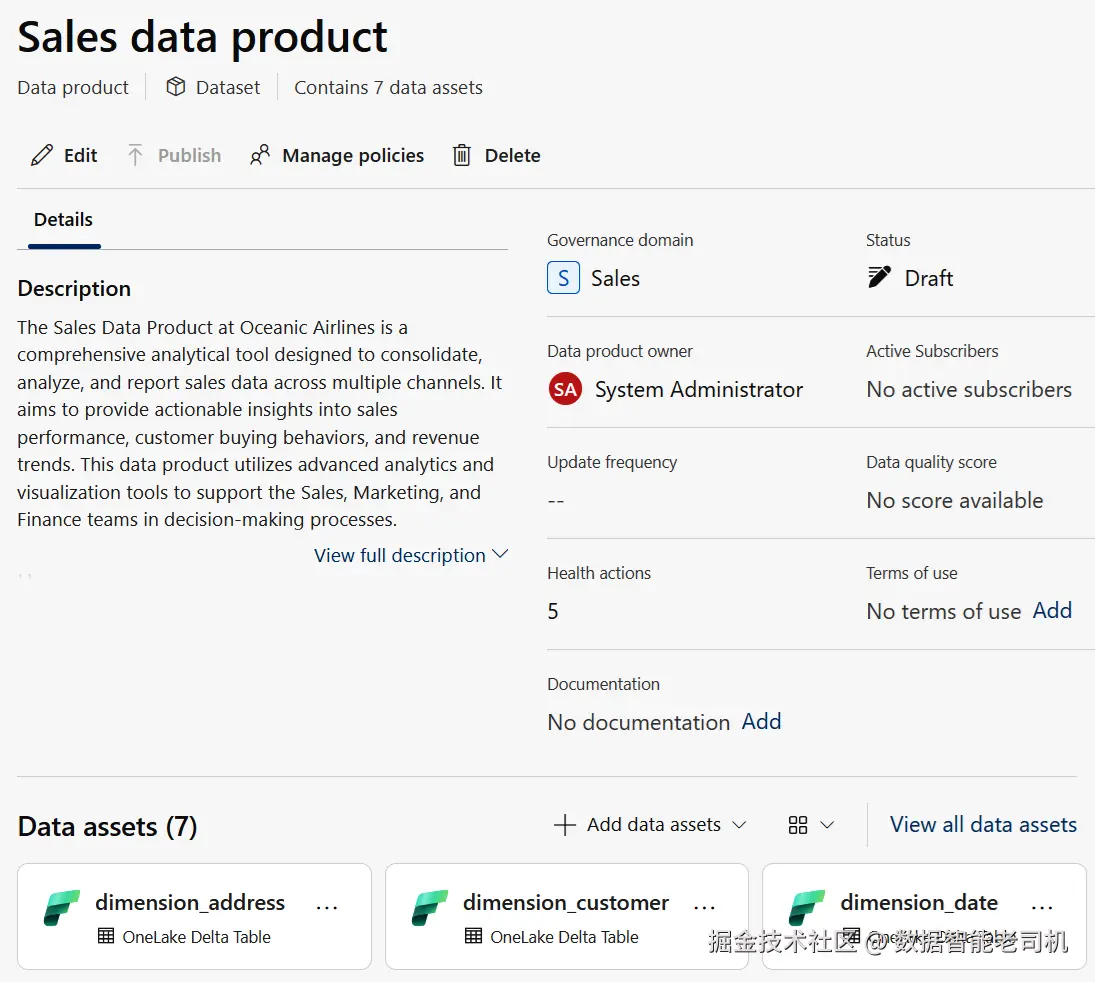Add documentation link
1095x982 pixels.
pos(761,721)
